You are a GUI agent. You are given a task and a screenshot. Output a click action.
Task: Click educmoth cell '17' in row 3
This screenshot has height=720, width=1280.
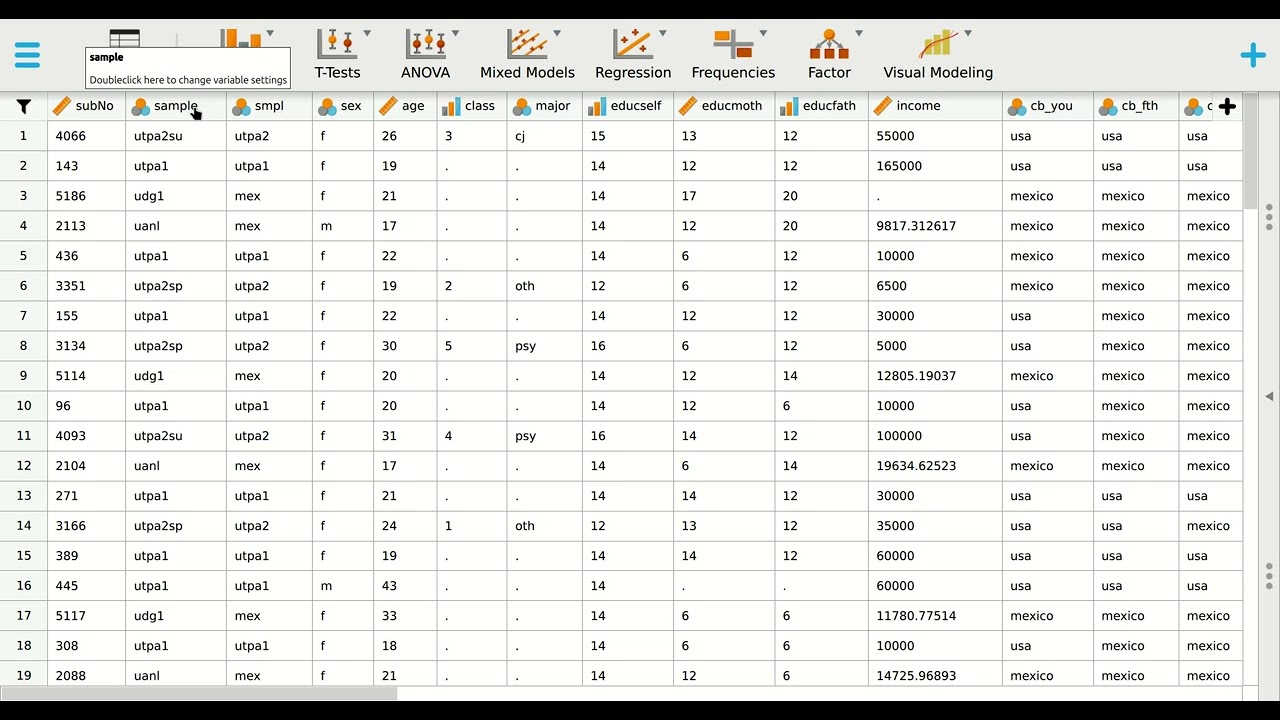point(724,196)
